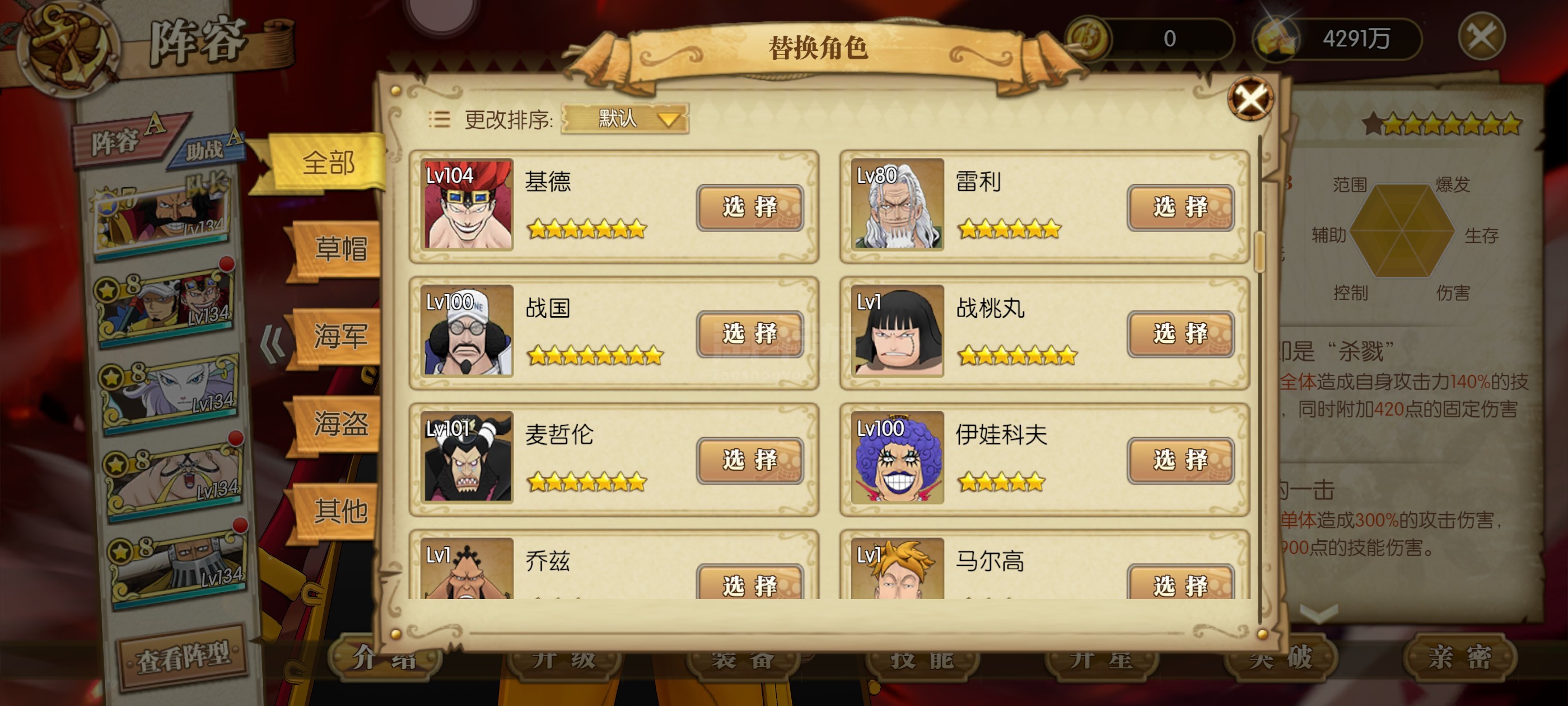The height and width of the screenshot is (706, 1568).
Task: Click the sort list icon beside 更改排序
Action: pos(439,119)
